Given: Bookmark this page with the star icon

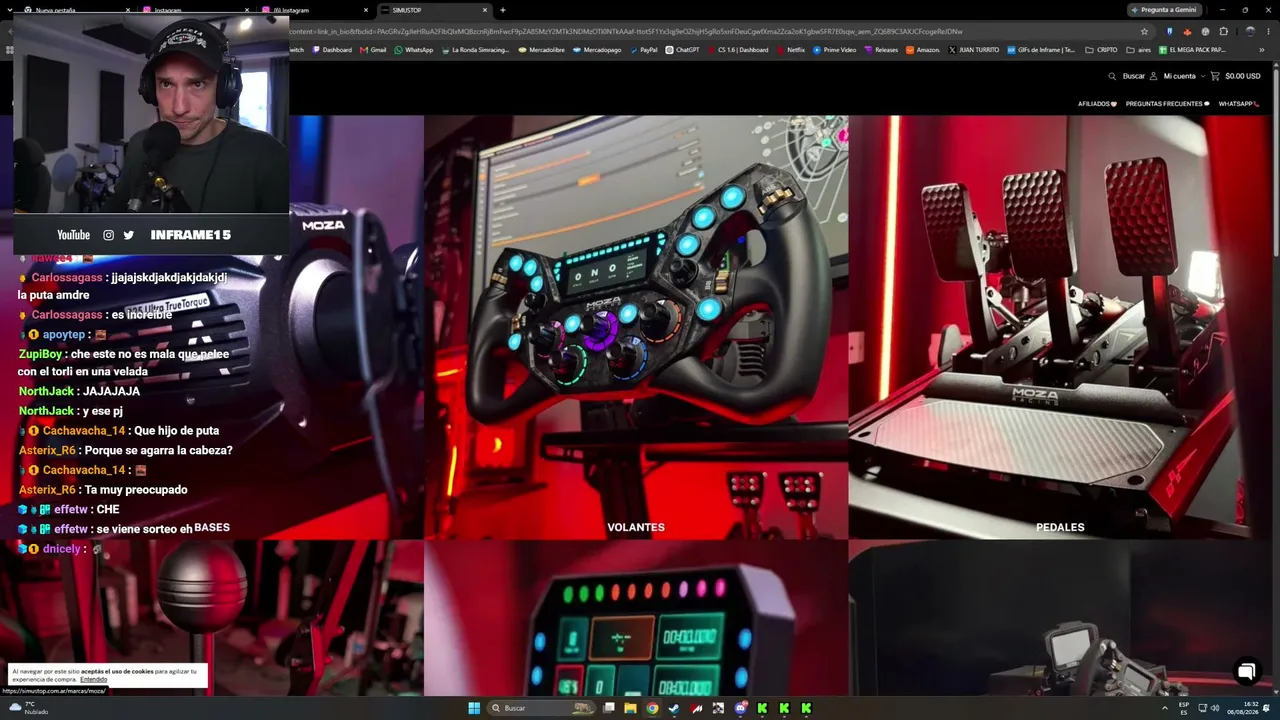Looking at the screenshot, I should click(x=1145, y=31).
